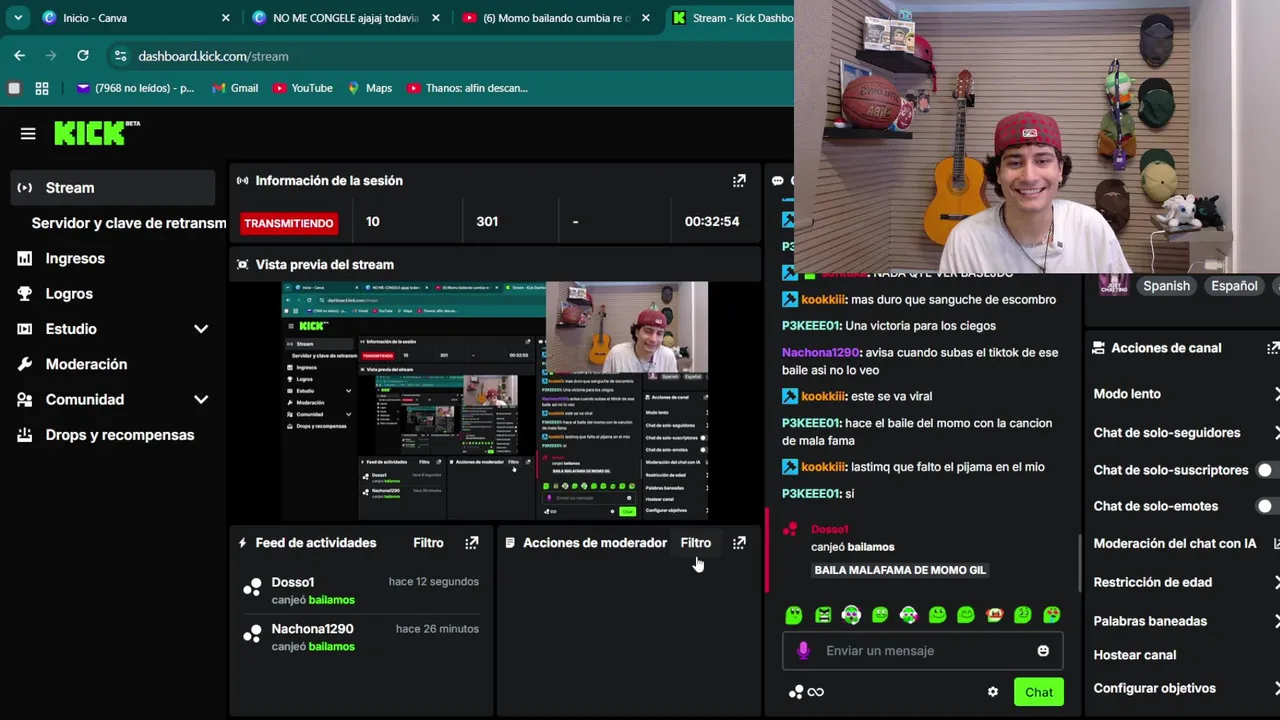Select Stream in the sidebar
Image resolution: width=1280 pixels, height=720 pixels.
pyautogui.click(x=113, y=188)
